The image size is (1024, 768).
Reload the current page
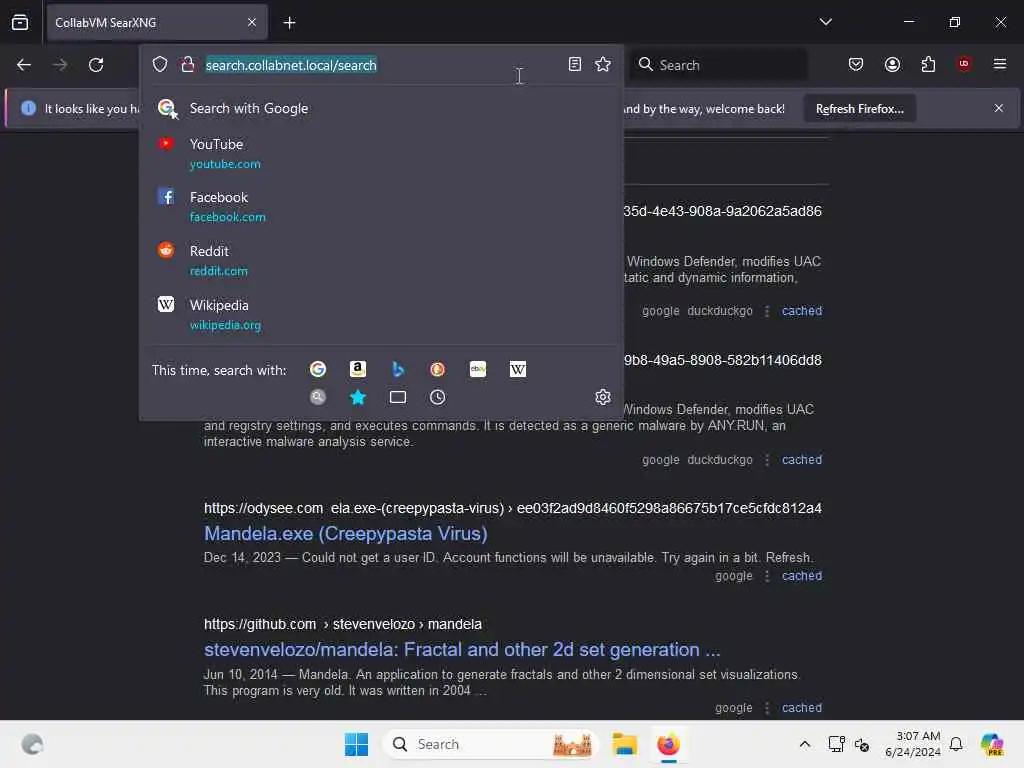coord(96,65)
